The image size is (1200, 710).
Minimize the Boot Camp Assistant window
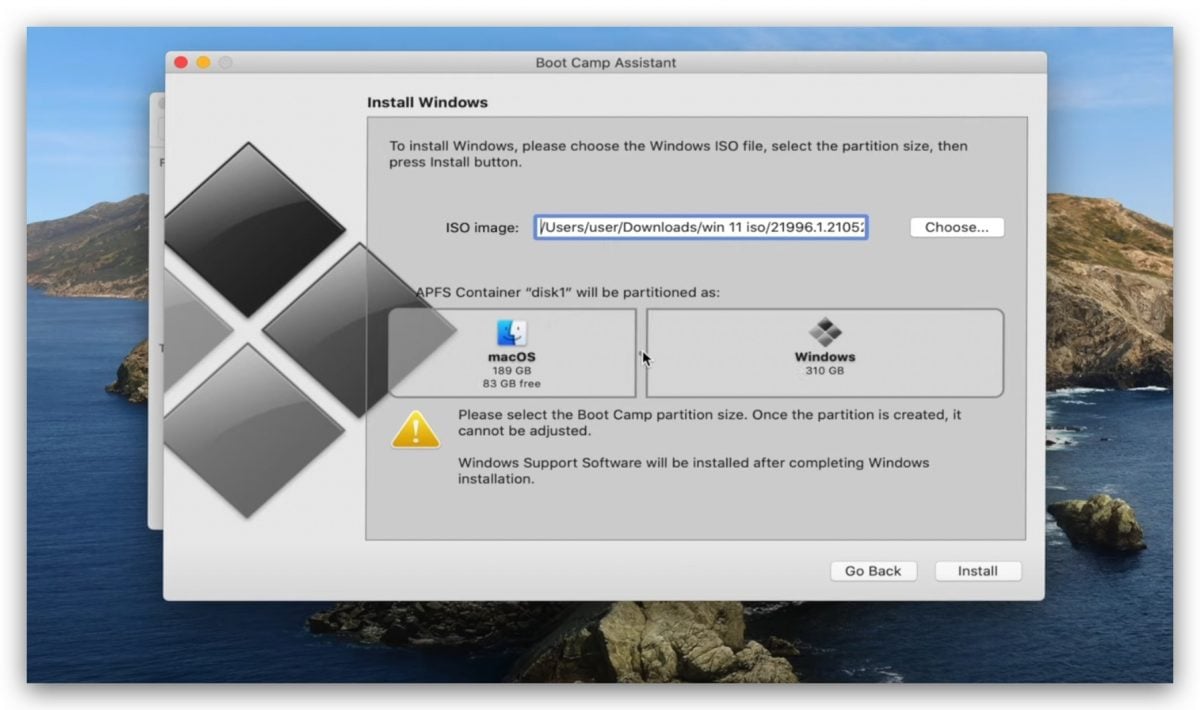point(203,62)
